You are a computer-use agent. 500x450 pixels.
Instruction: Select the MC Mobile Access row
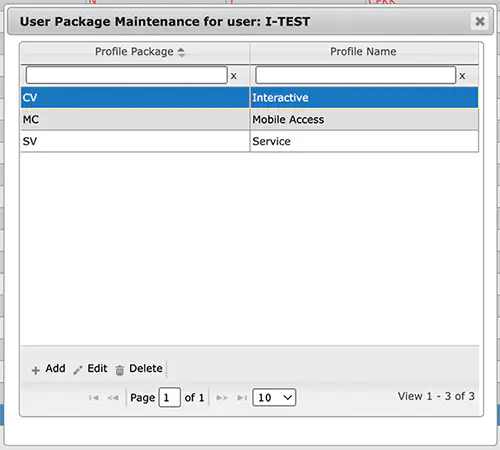(x=250, y=119)
